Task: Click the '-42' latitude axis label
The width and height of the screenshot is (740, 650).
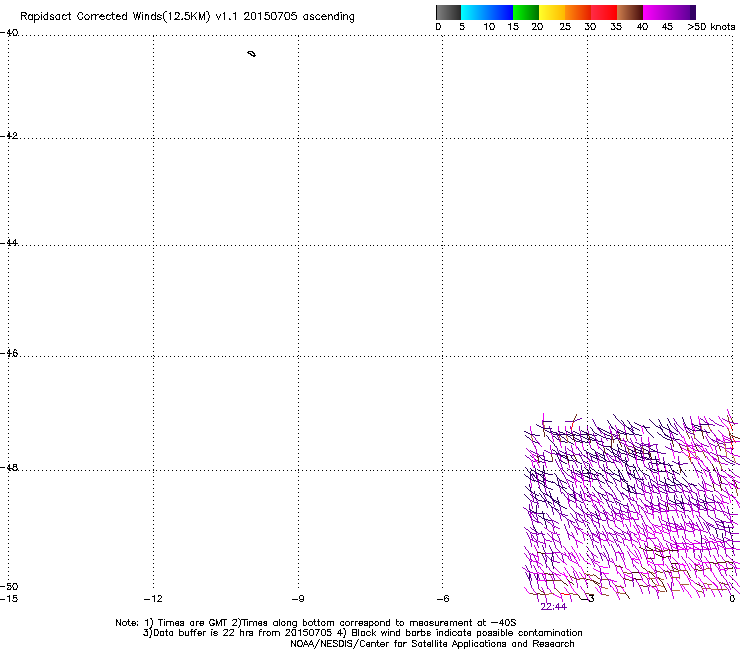Action: click(9, 135)
